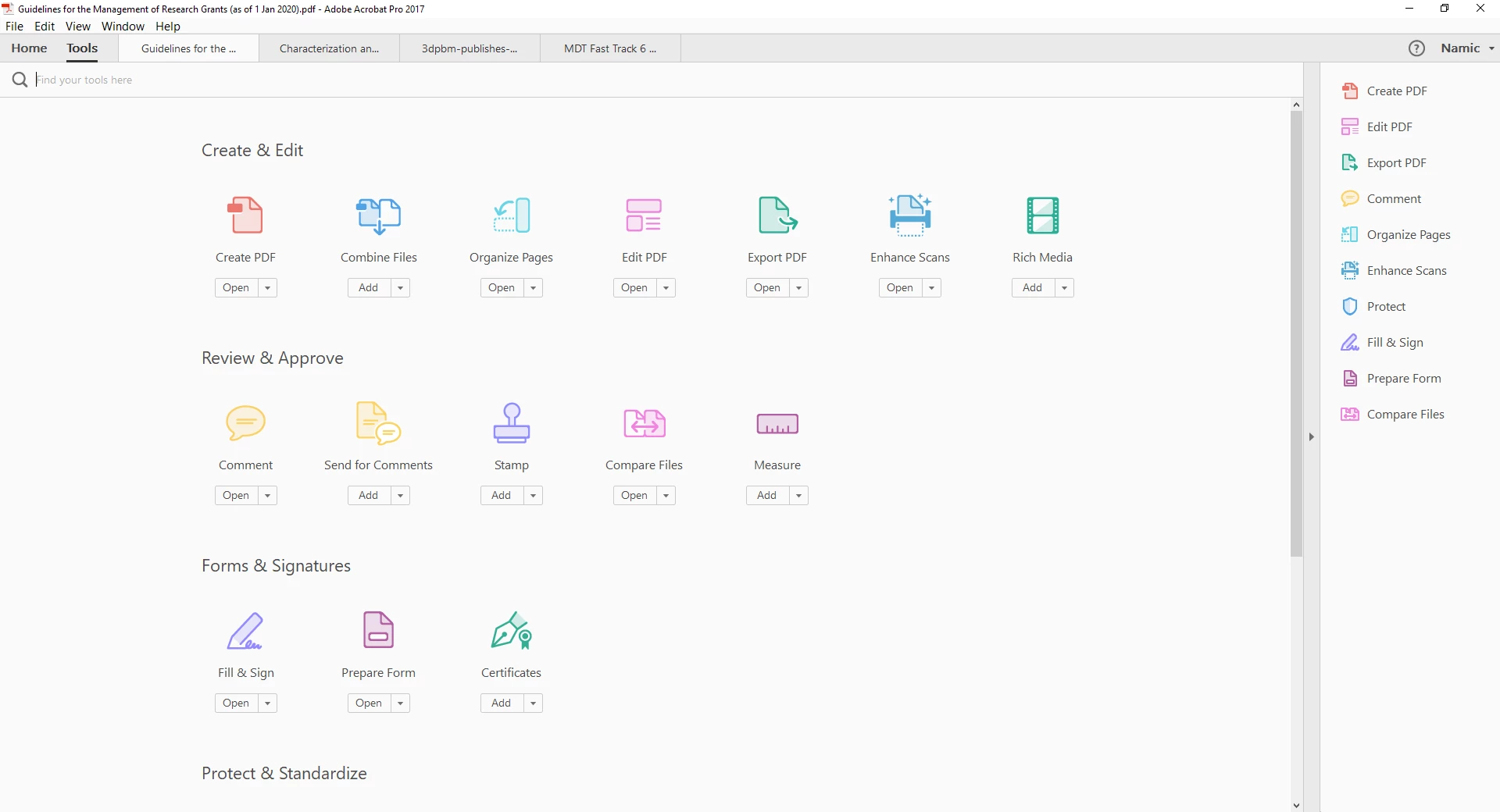
Task: Click the Certificates pen nib icon
Action: click(x=512, y=631)
